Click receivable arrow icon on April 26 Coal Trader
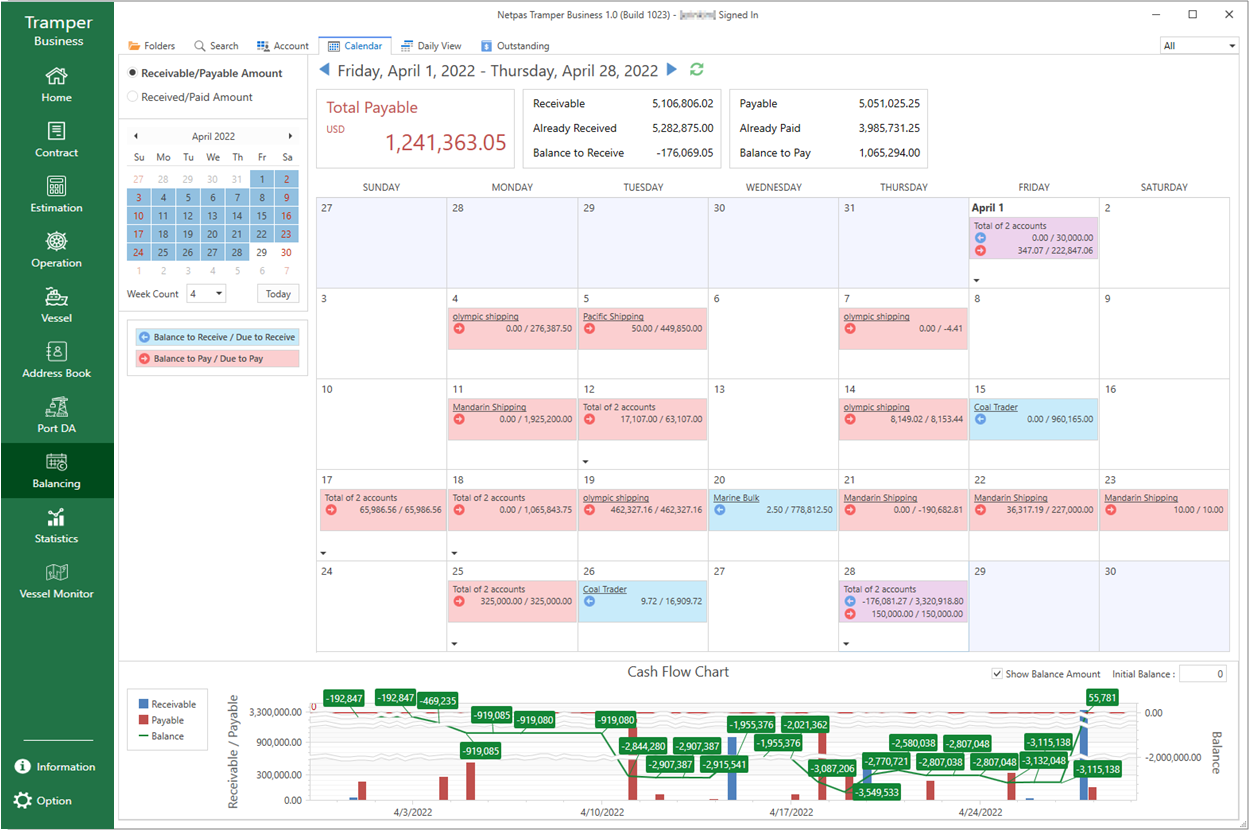Screen dimensions: 1249x830 [x=589, y=601]
